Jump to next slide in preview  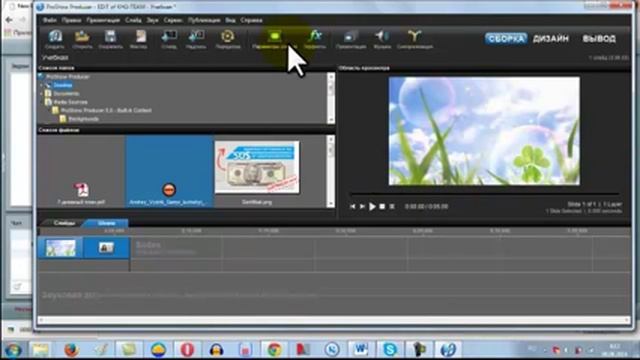pyautogui.click(x=362, y=207)
